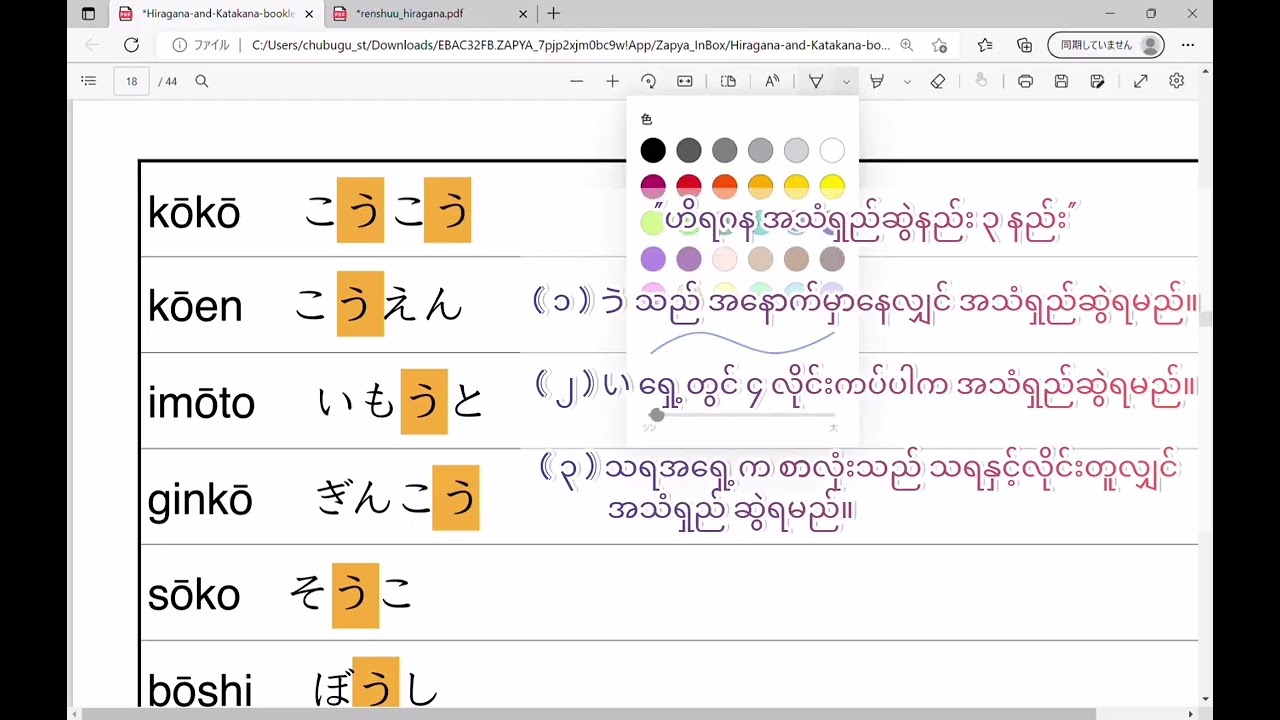Pick the first purple pen color
This screenshot has width=1280, height=720.
653,259
